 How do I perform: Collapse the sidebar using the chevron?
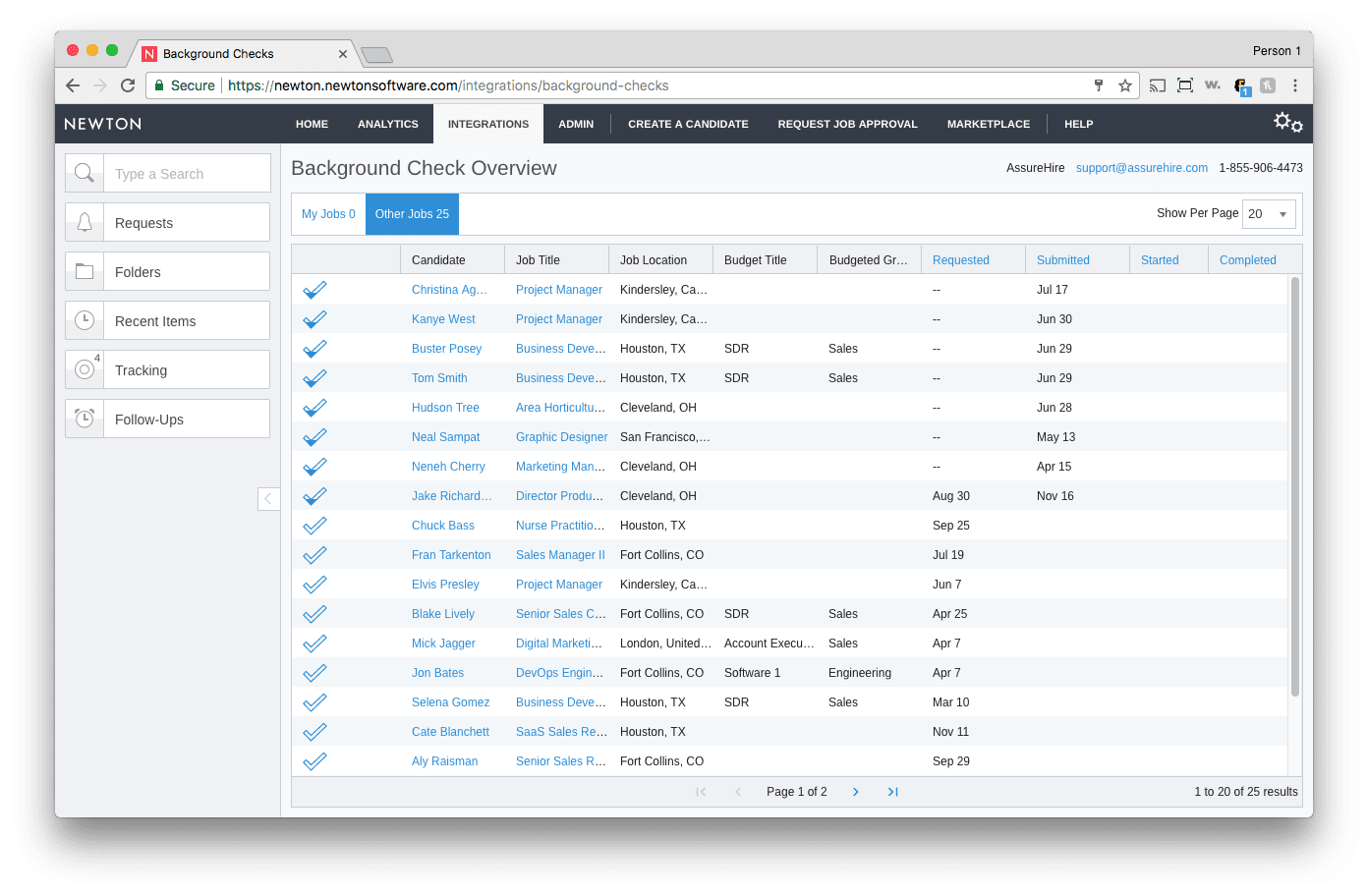(x=268, y=499)
